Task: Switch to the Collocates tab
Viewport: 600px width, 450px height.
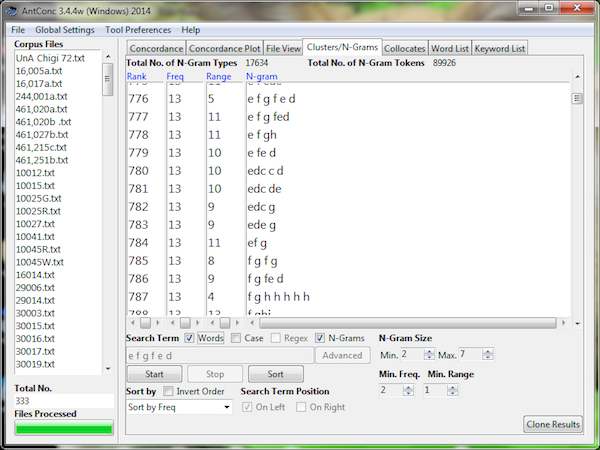Action: coord(405,49)
